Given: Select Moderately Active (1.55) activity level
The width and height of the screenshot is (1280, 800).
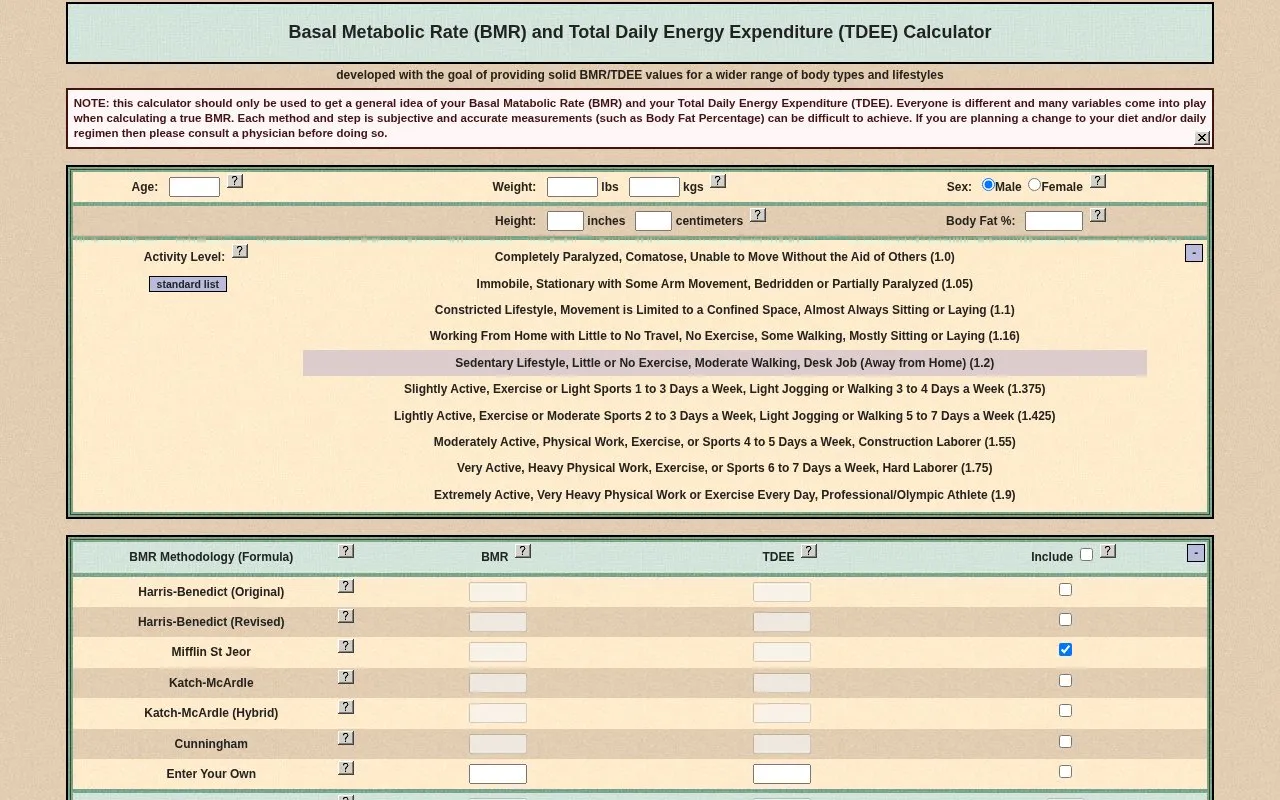Looking at the screenshot, I should click(x=725, y=442).
